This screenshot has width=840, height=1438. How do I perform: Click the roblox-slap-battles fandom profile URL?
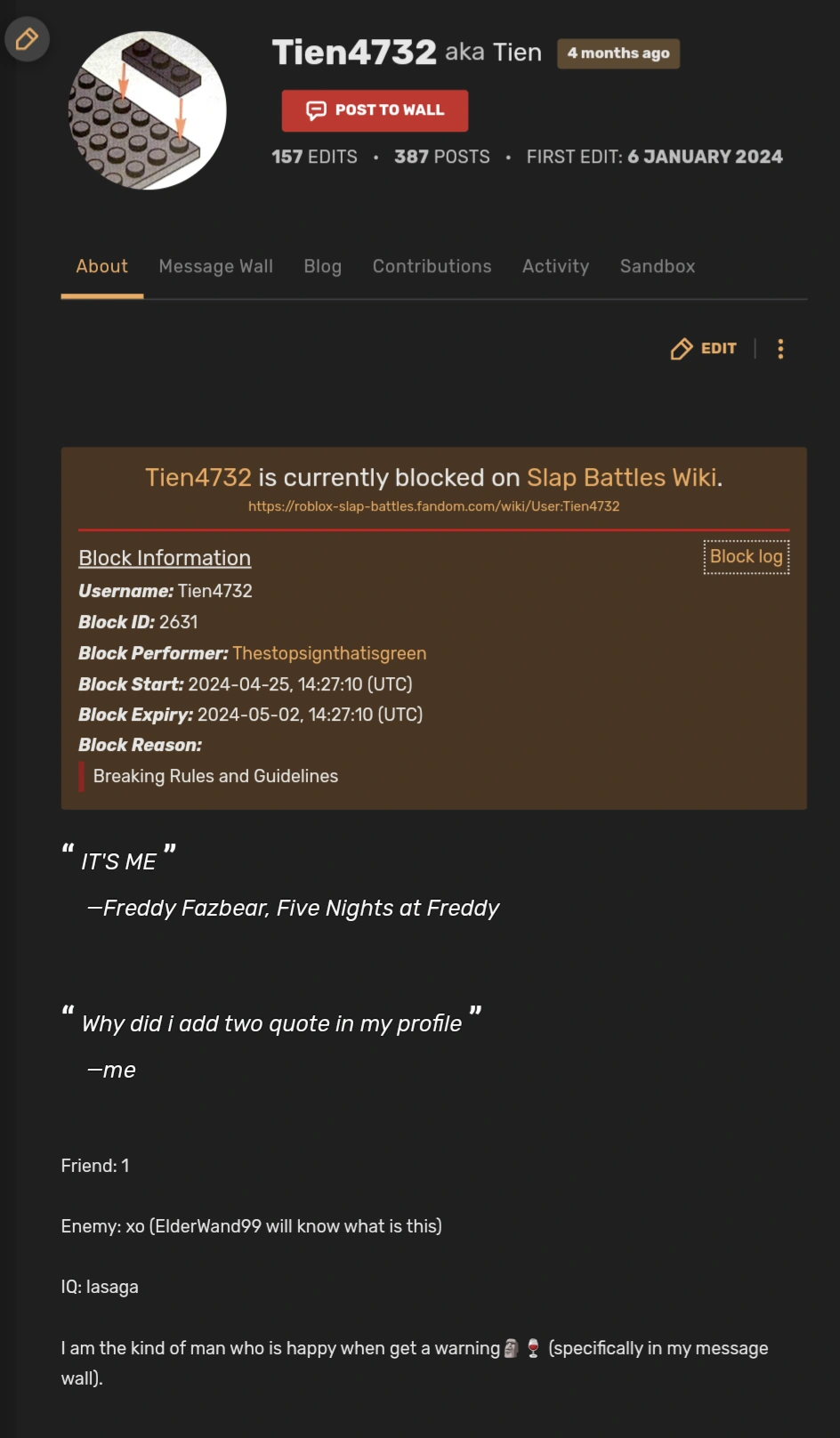click(433, 505)
